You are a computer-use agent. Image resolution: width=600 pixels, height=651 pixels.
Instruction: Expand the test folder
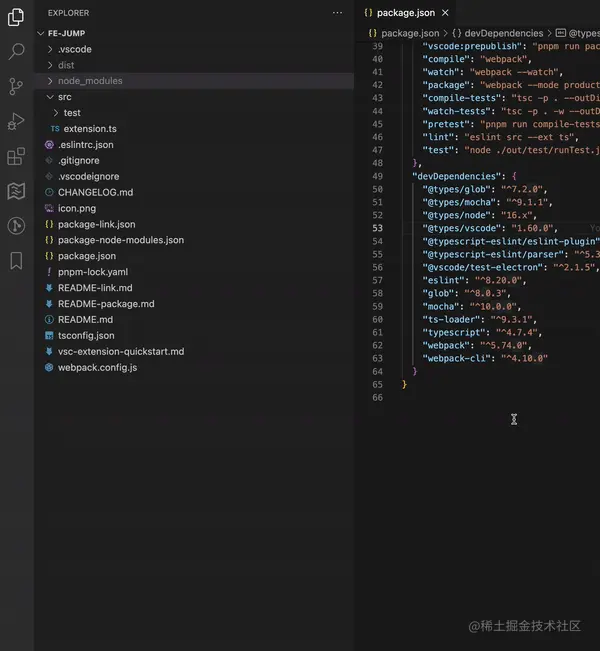click(194, 113)
